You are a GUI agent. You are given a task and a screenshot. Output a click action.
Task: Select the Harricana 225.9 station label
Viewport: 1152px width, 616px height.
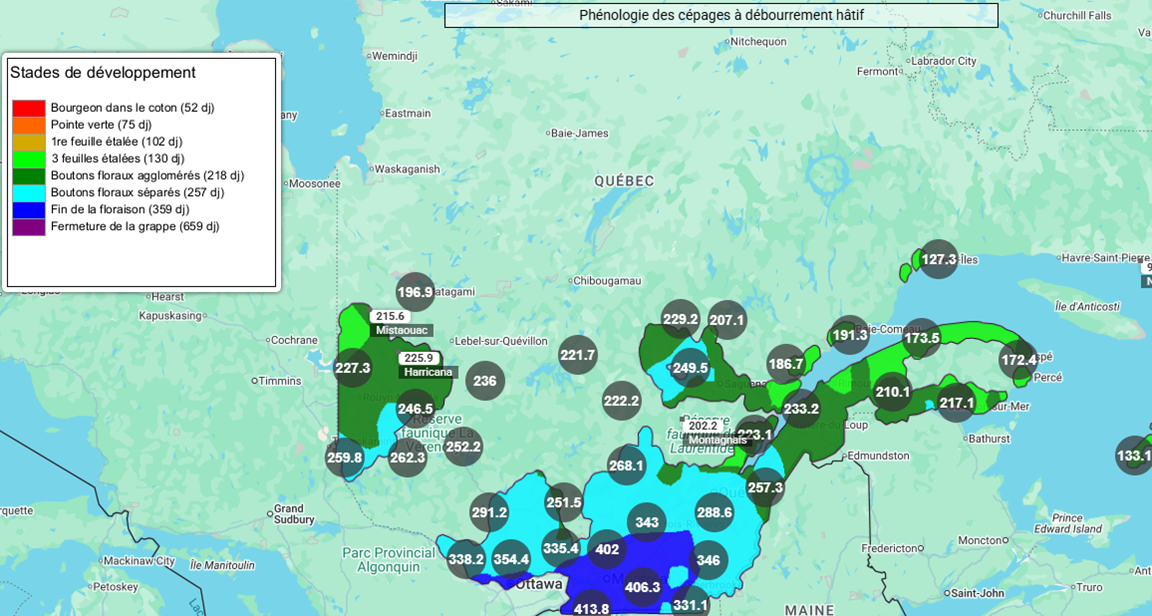tap(418, 365)
